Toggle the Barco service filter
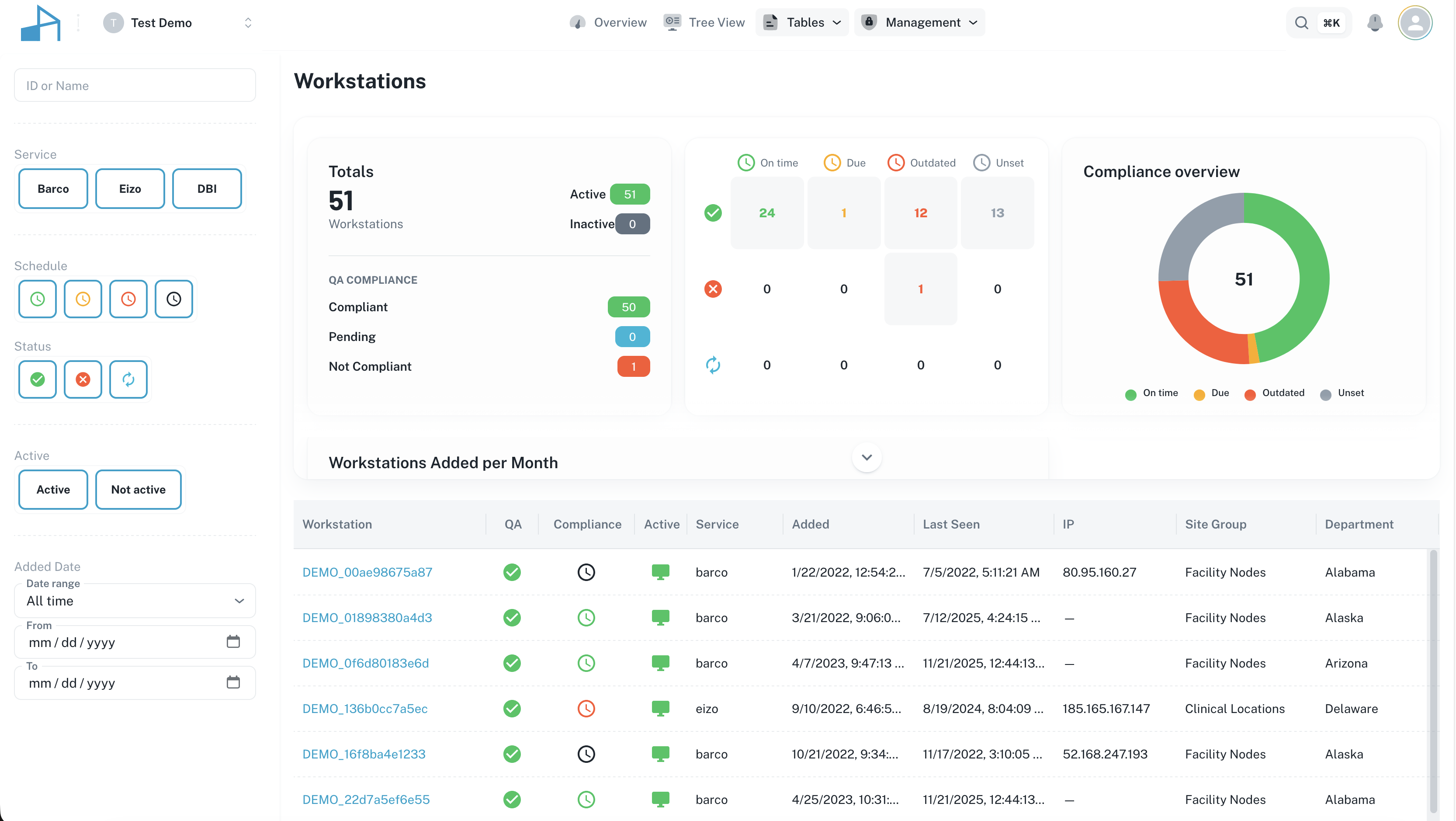 [53, 189]
